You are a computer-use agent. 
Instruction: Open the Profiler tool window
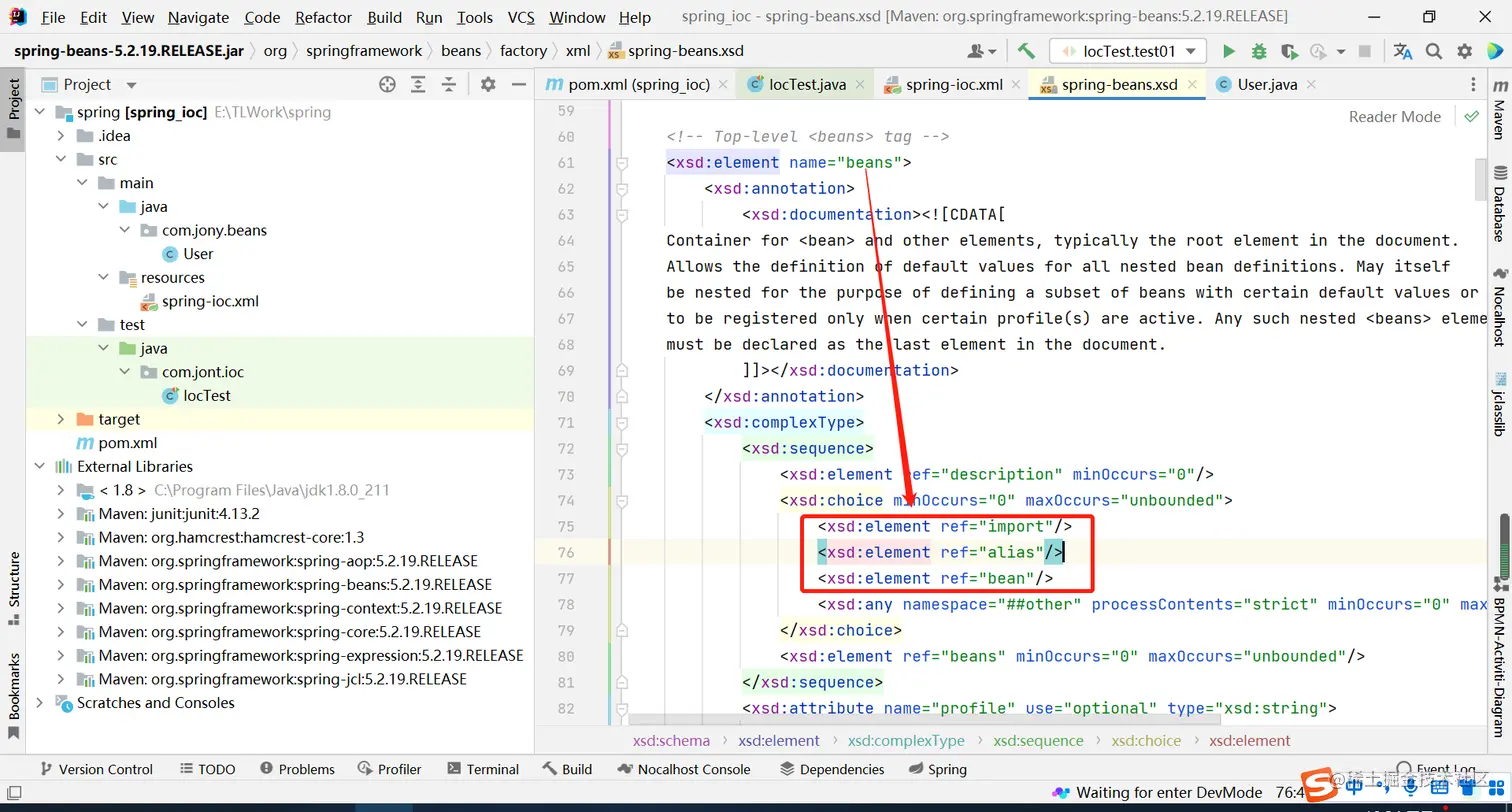click(390, 769)
